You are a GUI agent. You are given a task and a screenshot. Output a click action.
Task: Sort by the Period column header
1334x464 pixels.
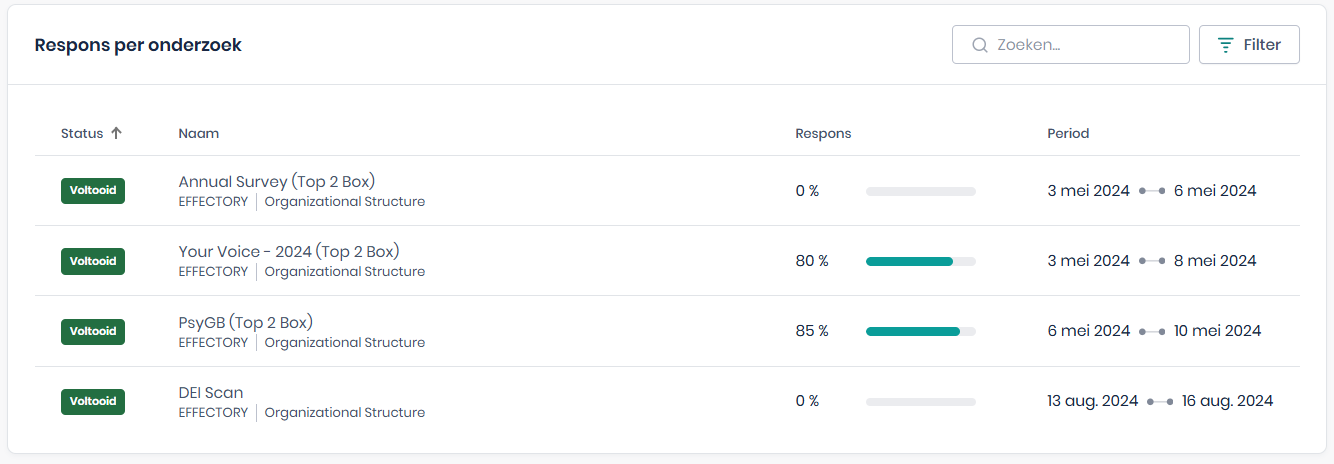click(1068, 133)
